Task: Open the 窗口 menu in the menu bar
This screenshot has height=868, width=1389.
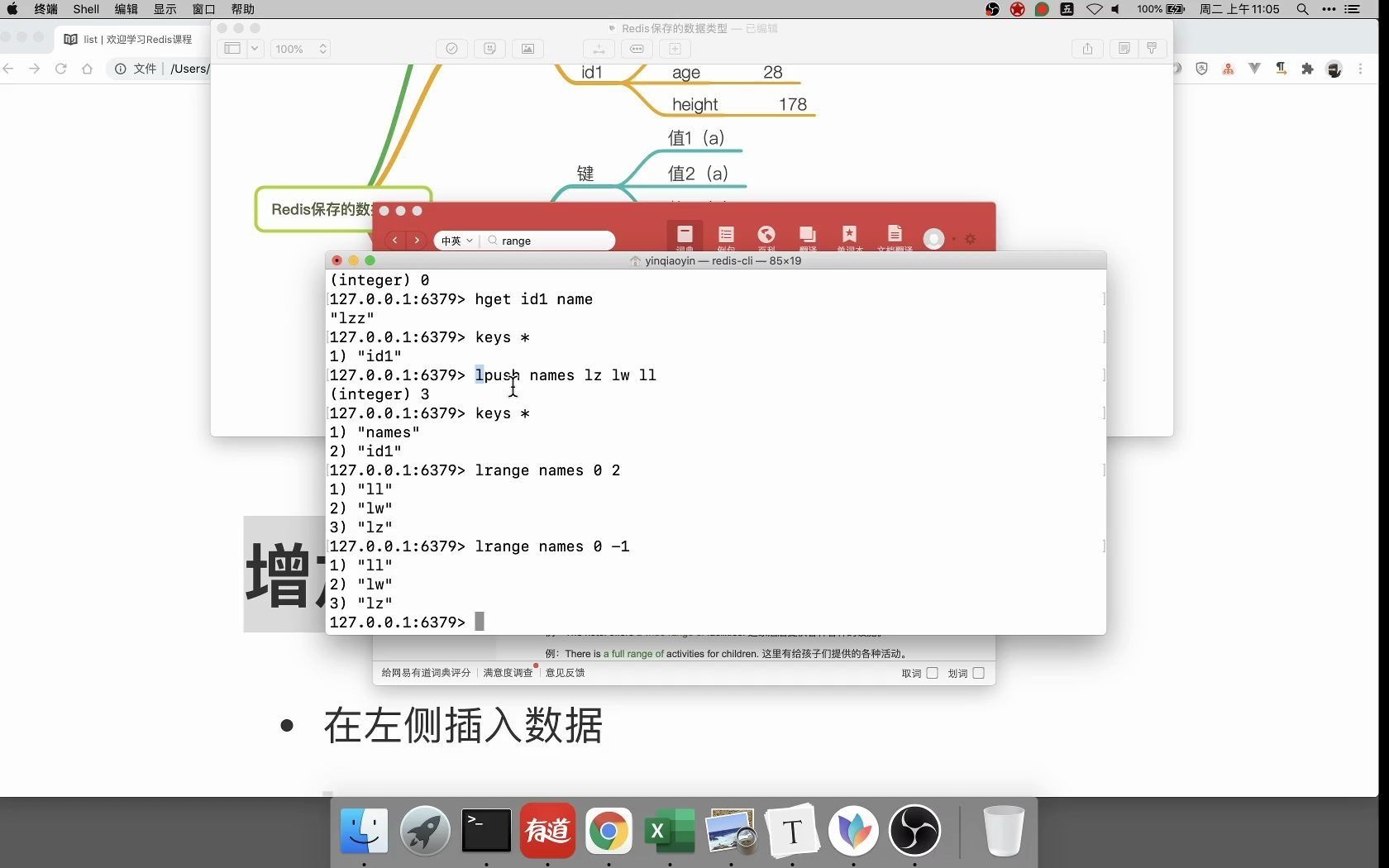Action: pos(203,9)
